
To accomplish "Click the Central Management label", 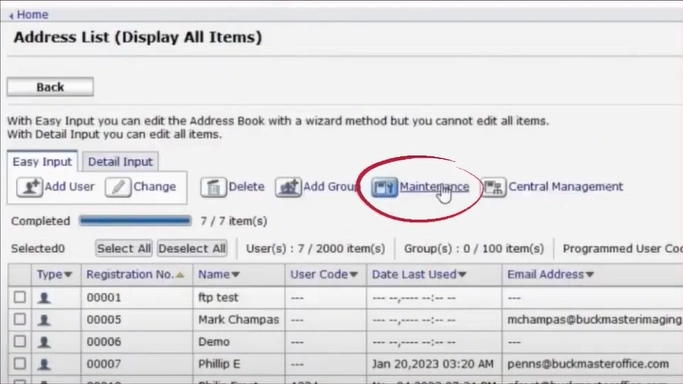I will click(x=565, y=187).
